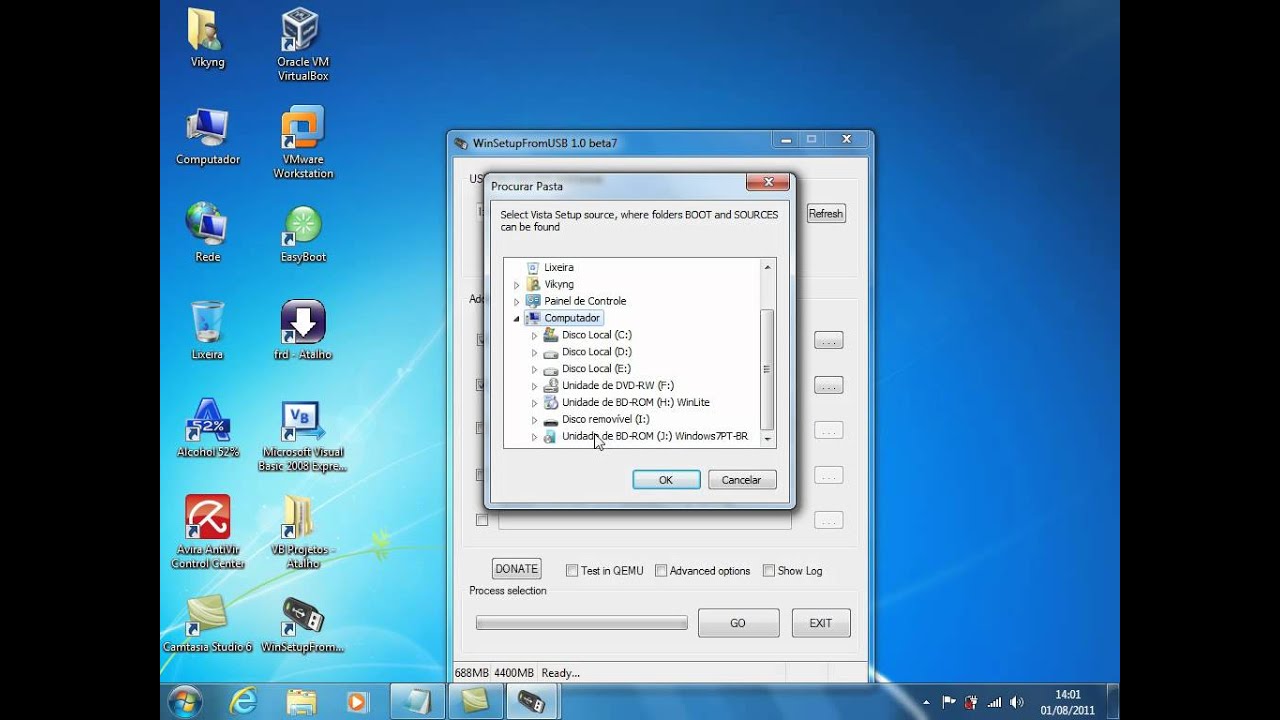The image size is (1280, 720).
Task: Select Disco Local (C:) drive icon
Action: [x=550, y=335]
